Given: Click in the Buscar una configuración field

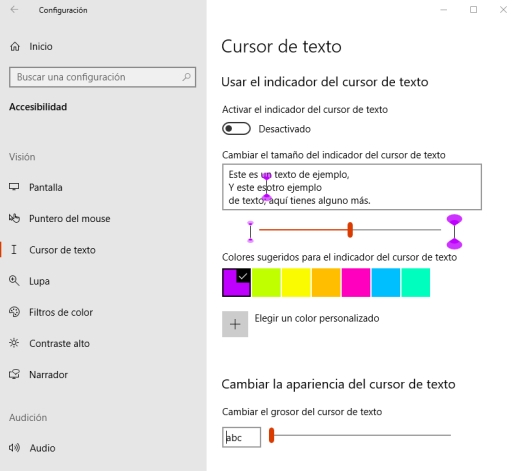Looking at the screenshot, I should pyautogui.click(x=103, y=77).
